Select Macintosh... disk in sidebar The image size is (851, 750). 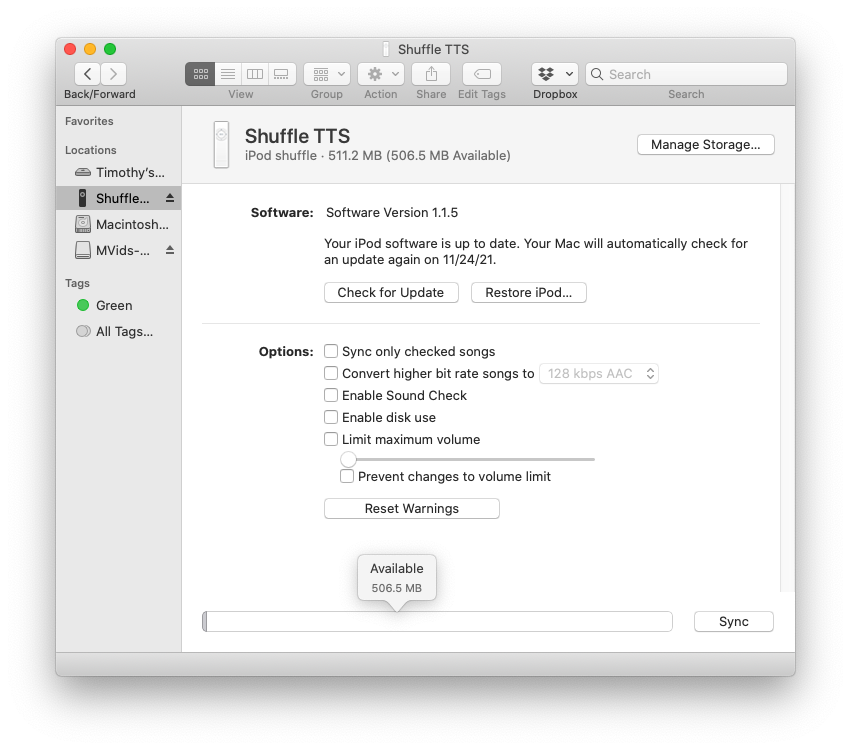click(x=118, y=224)
